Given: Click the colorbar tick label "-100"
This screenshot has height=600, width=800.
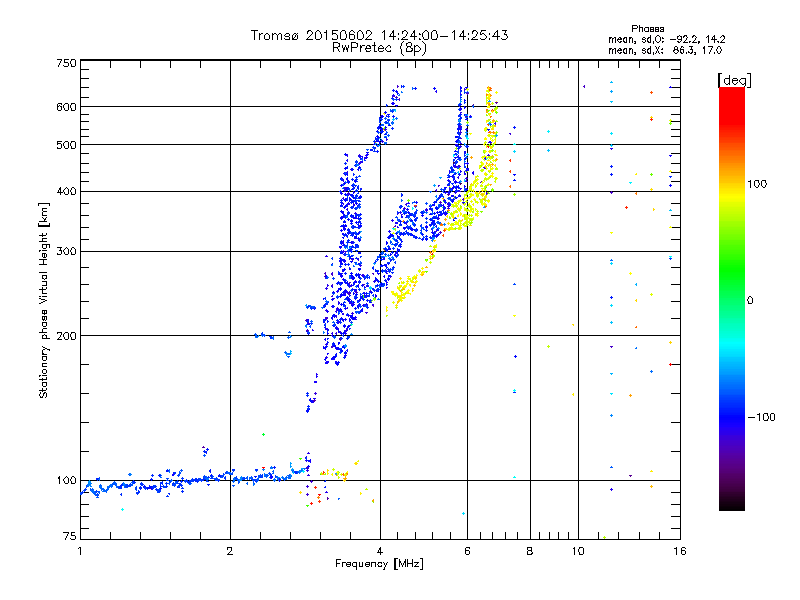Looking at the screenshot, I should click(761, 417).
